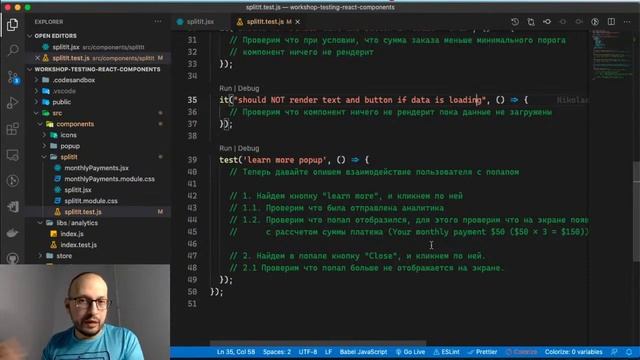Open the Docker view in activity bar

(13, 233)
